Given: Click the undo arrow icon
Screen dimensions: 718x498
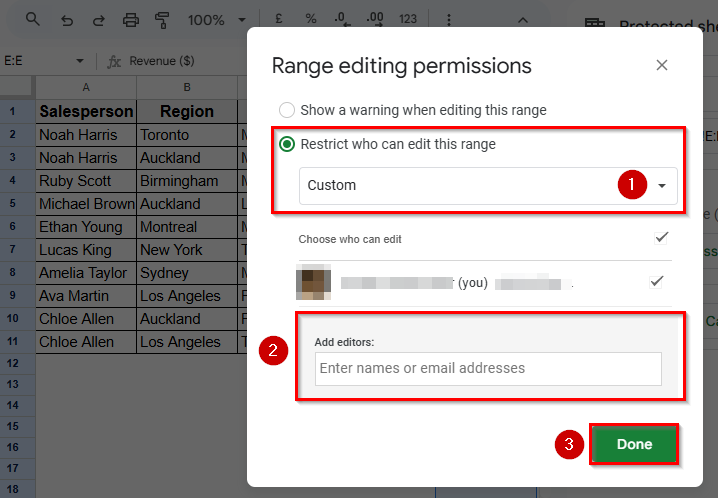Looking at the screenshot, I should tap(67, 20).
